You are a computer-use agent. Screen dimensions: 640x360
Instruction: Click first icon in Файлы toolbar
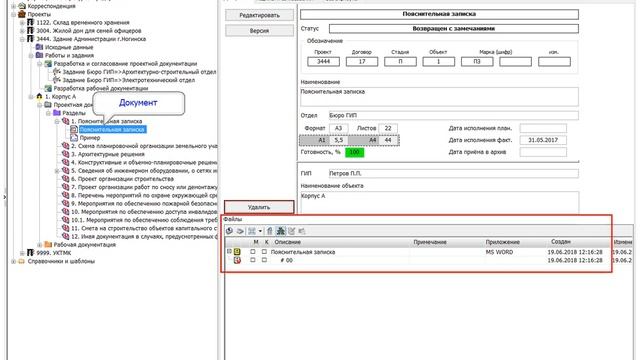tap(229, 231)
